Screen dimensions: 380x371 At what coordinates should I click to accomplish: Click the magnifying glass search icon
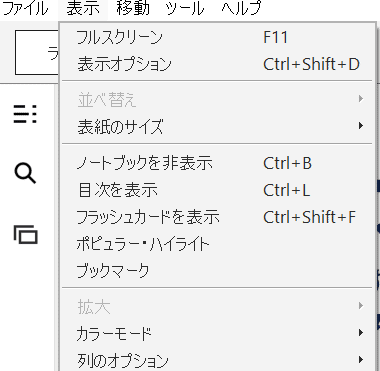(x=25, y=174)
